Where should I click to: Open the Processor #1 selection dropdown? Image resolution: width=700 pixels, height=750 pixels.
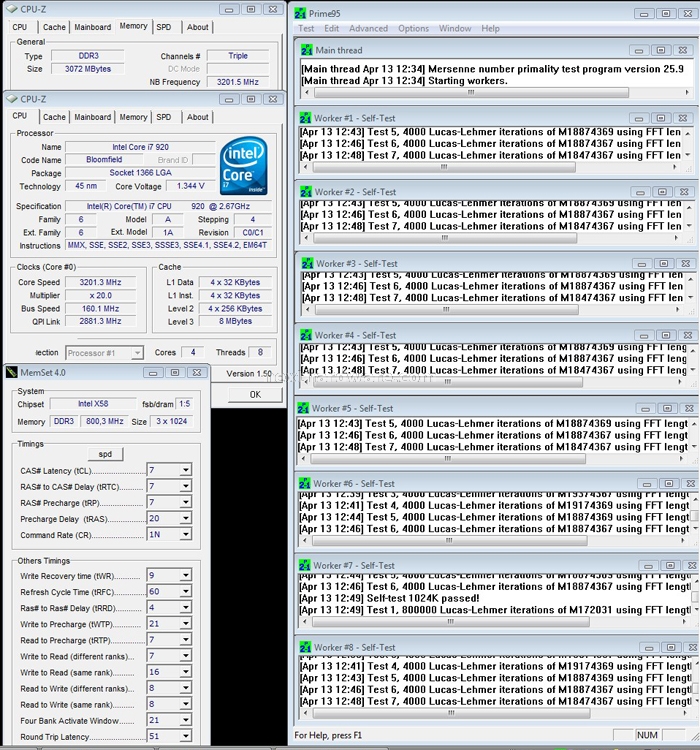coord(137,353)
